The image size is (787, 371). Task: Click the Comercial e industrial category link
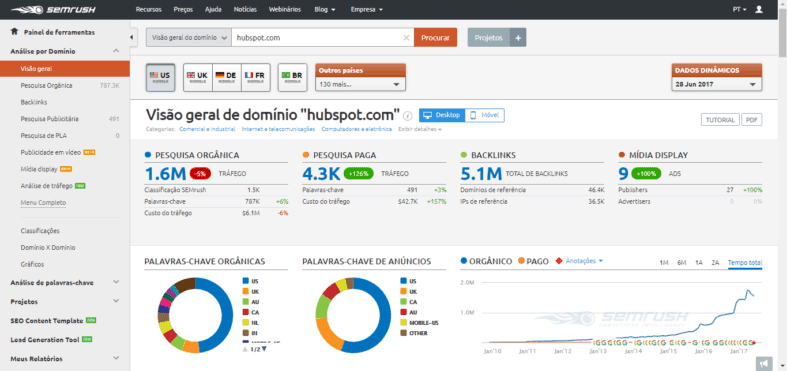coord(208,129)
